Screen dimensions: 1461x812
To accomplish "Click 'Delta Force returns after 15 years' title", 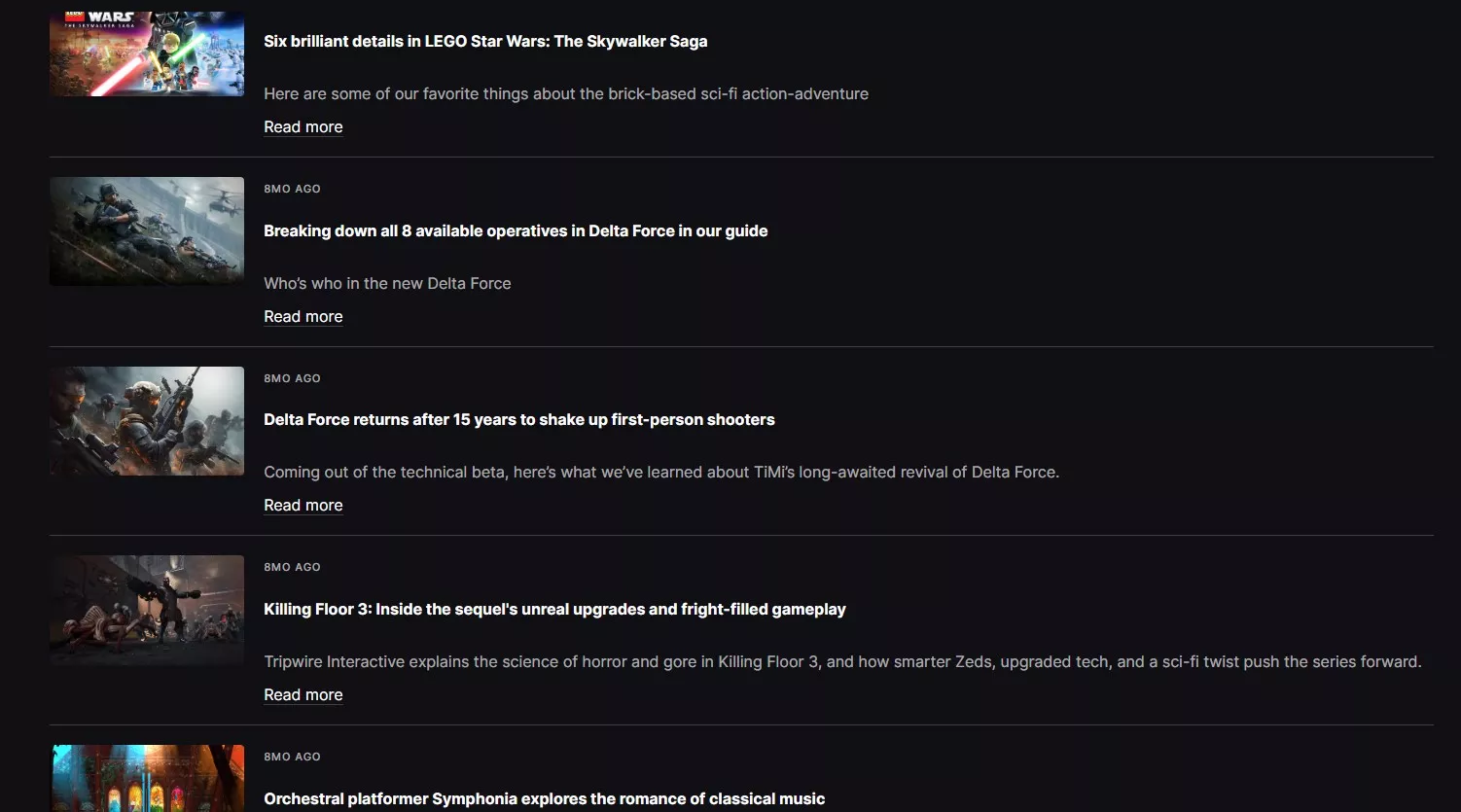I will click(519, 419).
